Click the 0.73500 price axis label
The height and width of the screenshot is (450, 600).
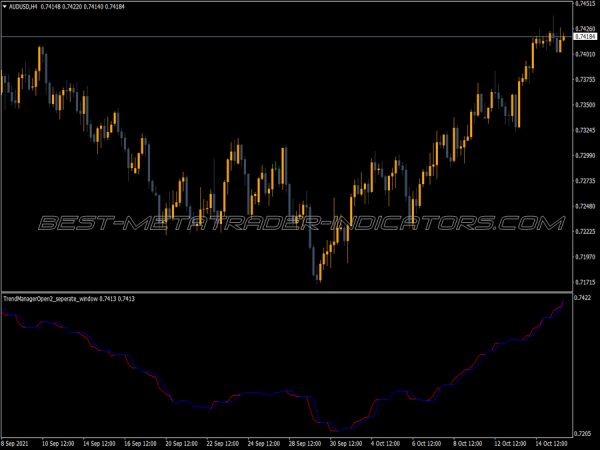point(585,104)
